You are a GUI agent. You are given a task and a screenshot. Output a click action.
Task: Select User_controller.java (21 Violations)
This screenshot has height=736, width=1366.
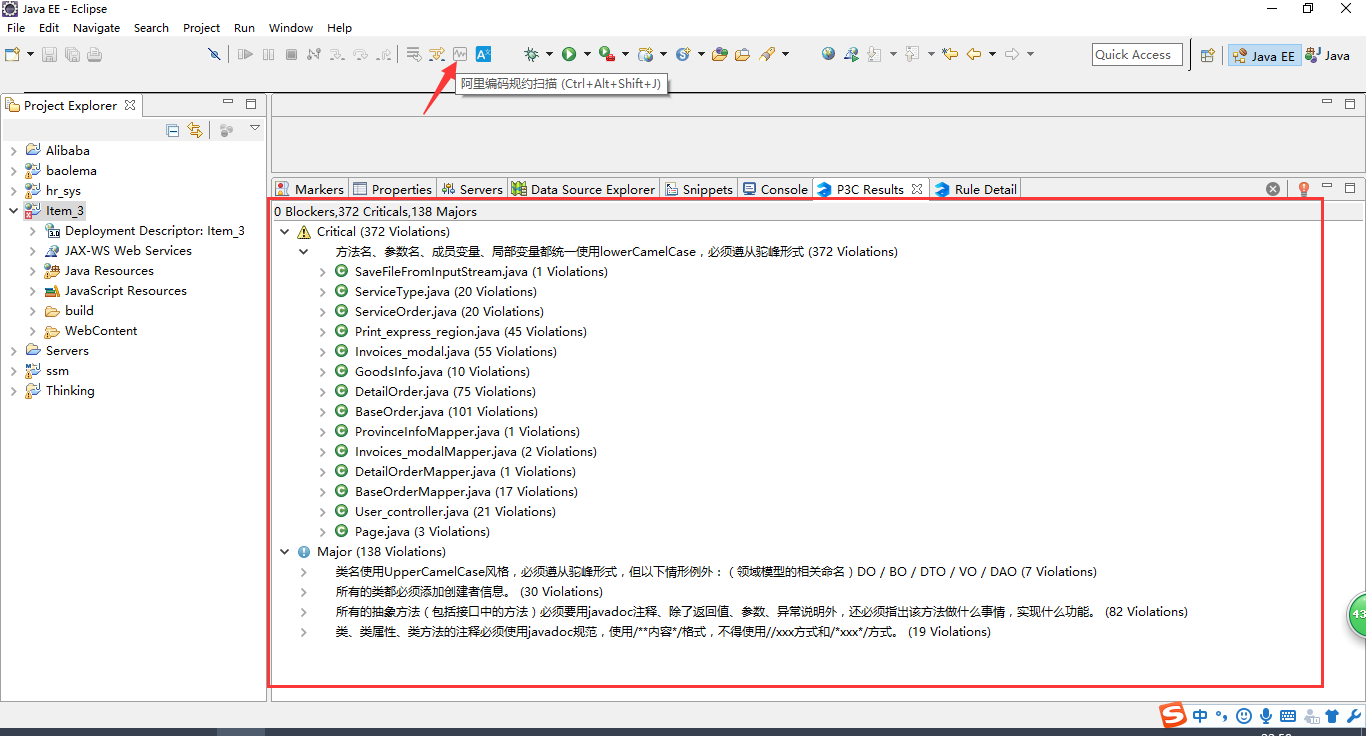click(x=455, y=512)
